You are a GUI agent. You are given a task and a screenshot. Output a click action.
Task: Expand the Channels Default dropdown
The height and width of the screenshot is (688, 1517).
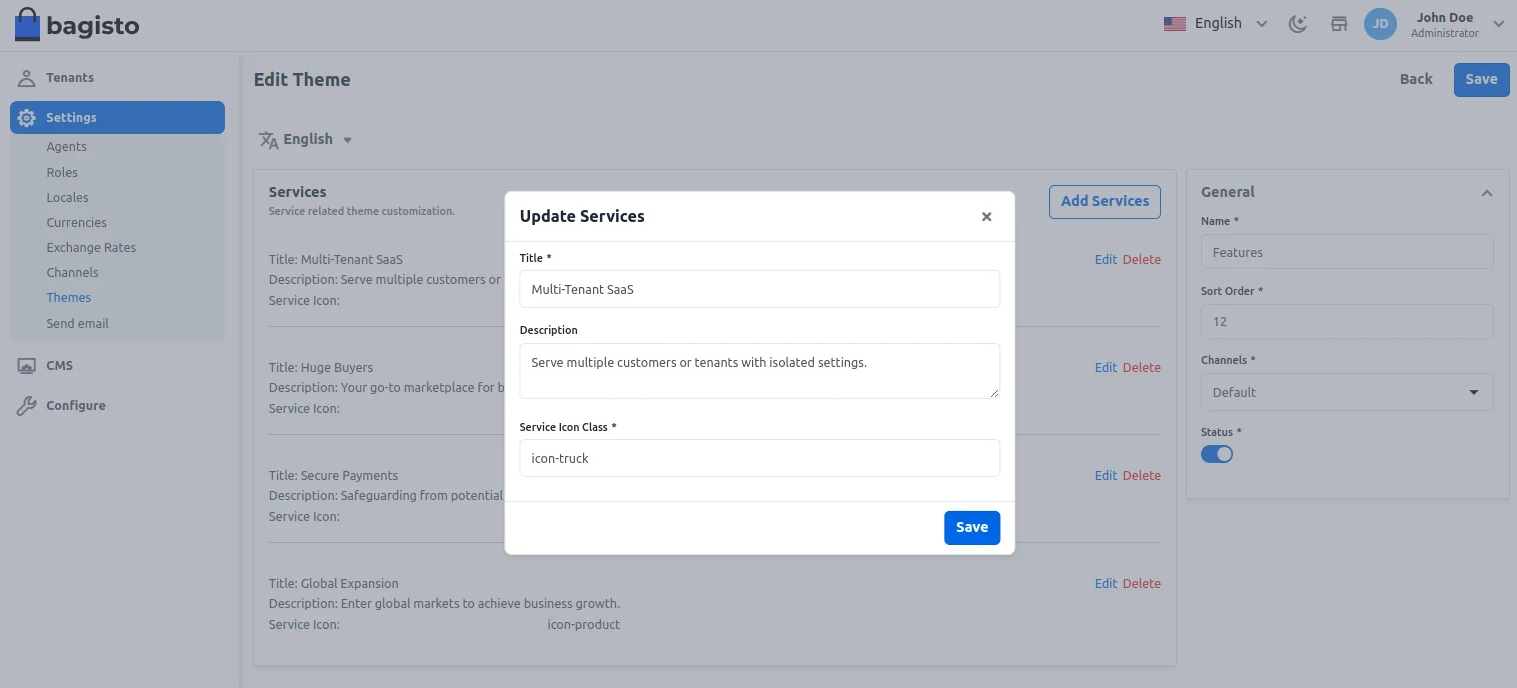point(1346,393)
